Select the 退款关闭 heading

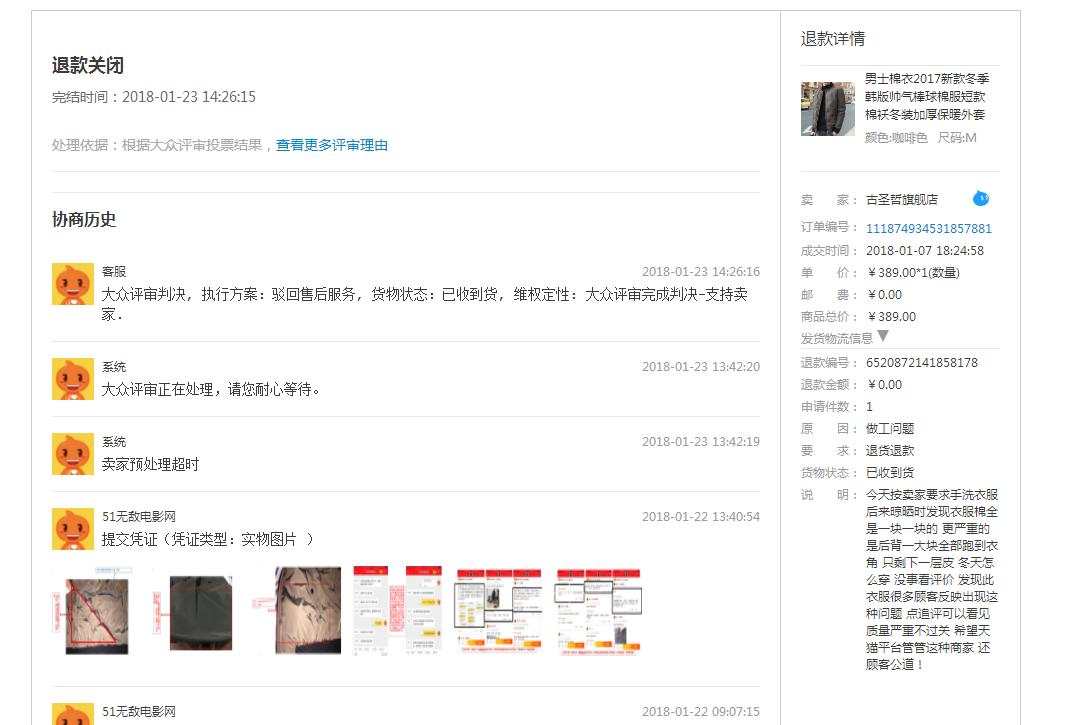coord(88,66)
